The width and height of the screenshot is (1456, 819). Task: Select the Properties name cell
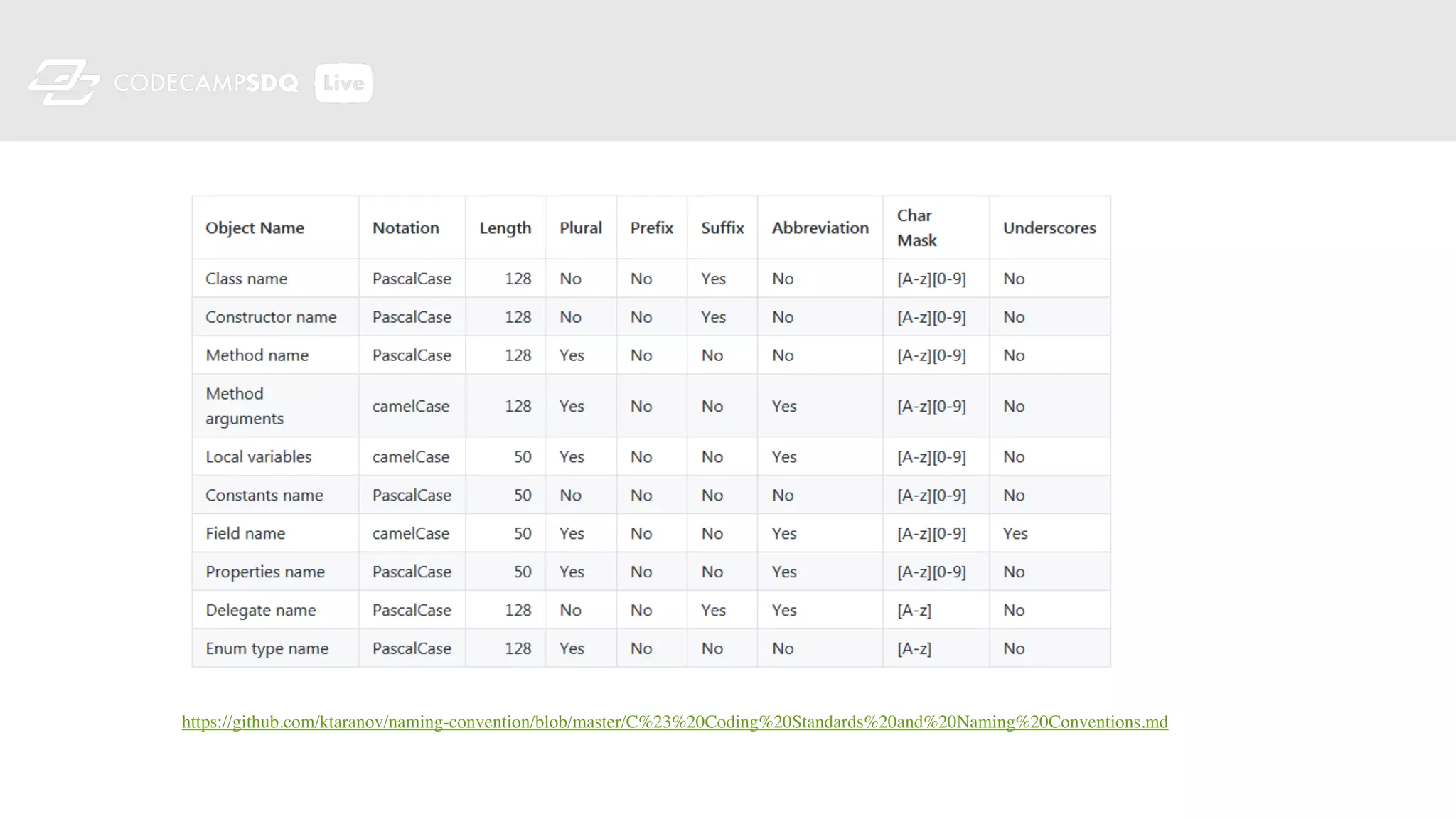click(x=264, y=572)
